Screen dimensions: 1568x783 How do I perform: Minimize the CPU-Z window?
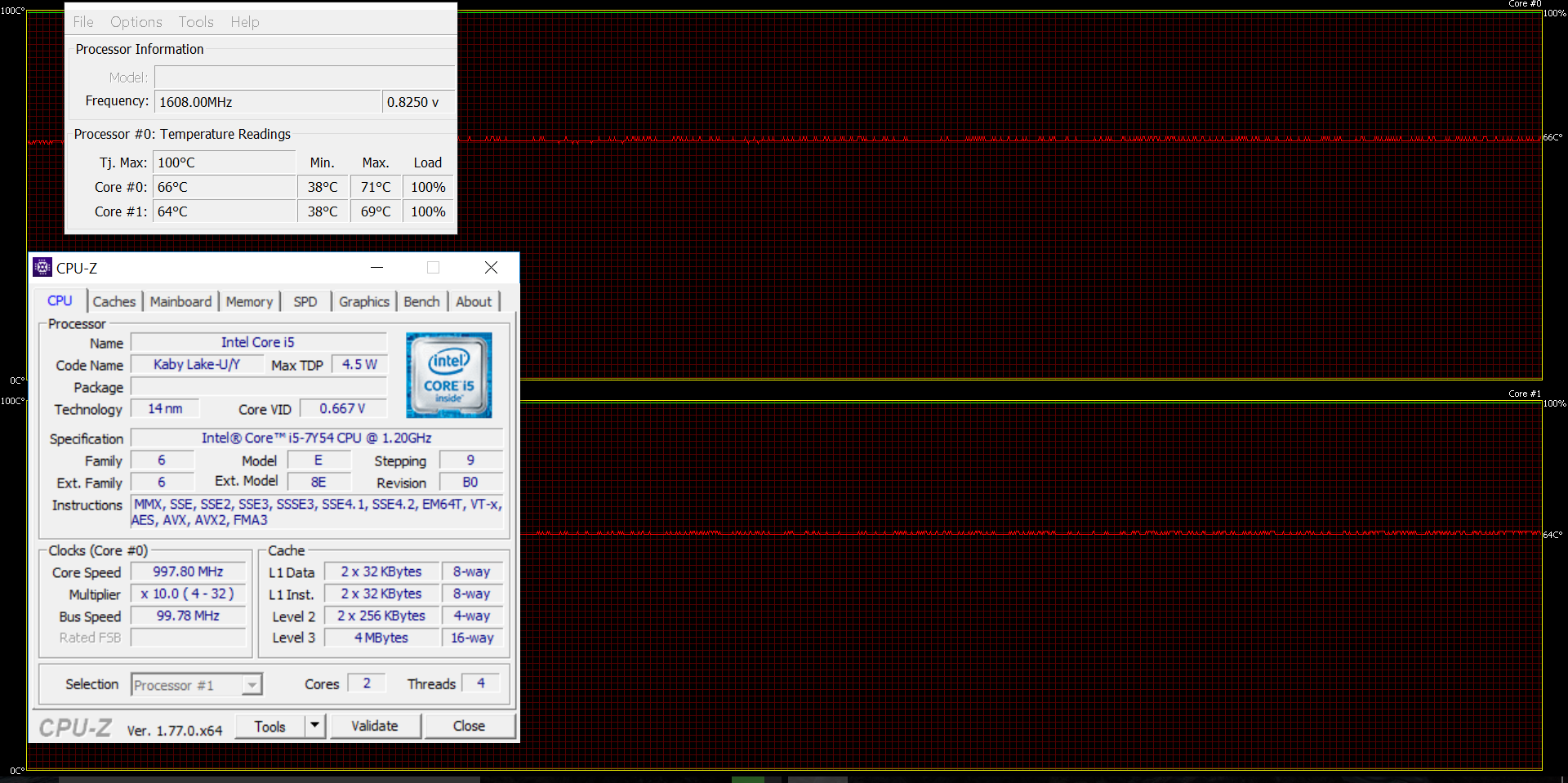coord(376,267)
